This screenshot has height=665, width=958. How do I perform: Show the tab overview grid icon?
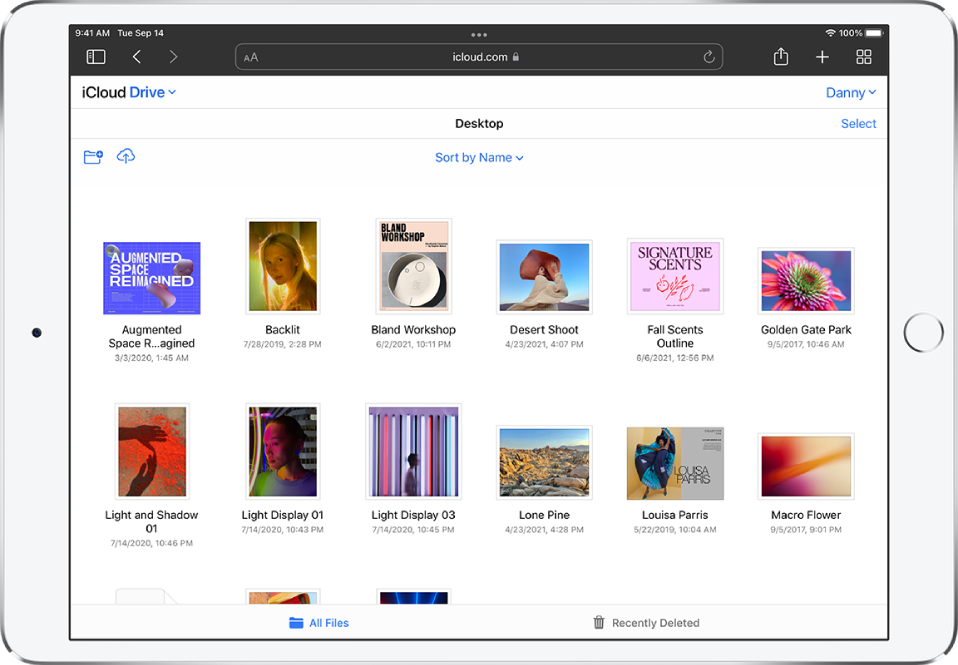864,57
